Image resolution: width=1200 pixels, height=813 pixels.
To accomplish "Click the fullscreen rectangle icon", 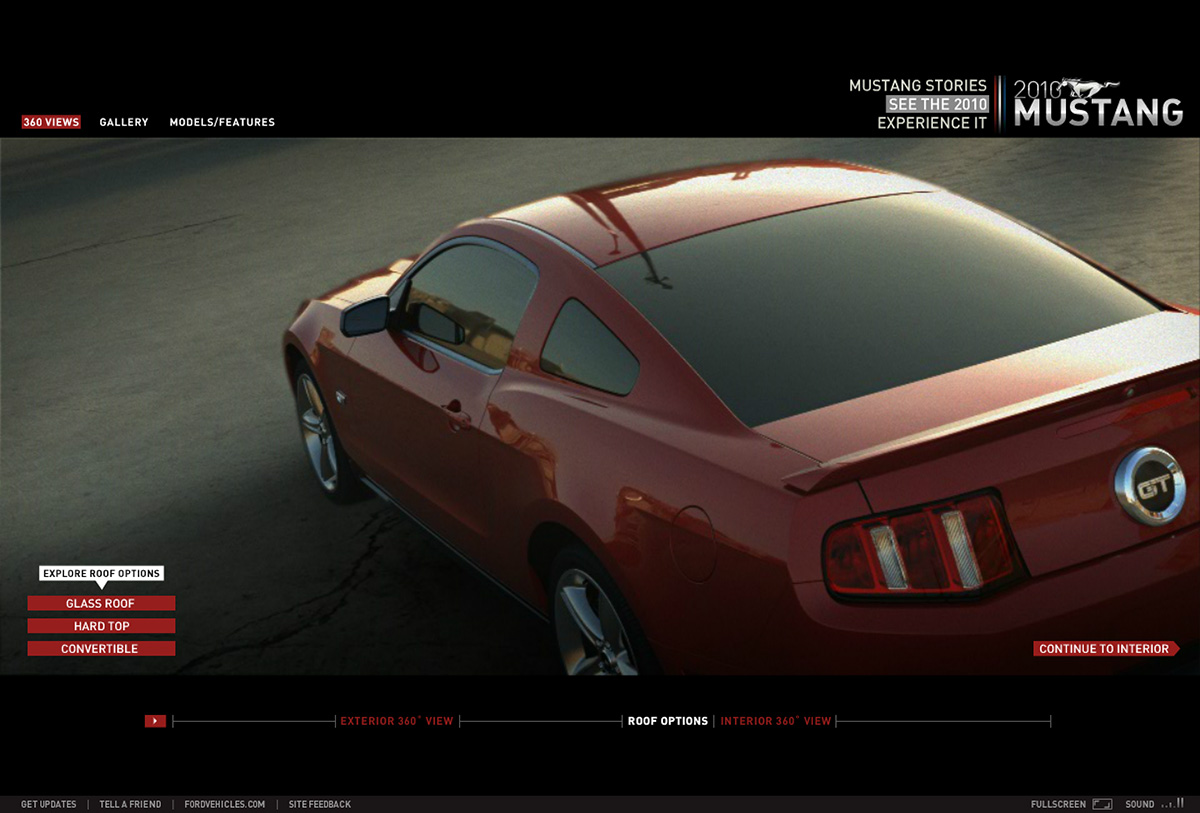I will coord(1102,804).
